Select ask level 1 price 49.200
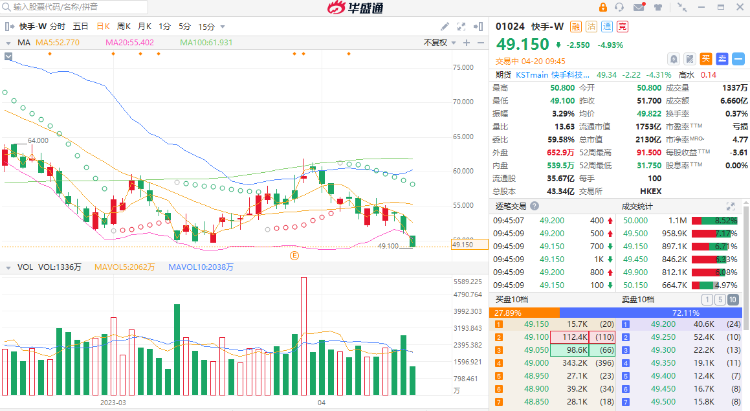 tap(663, 324)
